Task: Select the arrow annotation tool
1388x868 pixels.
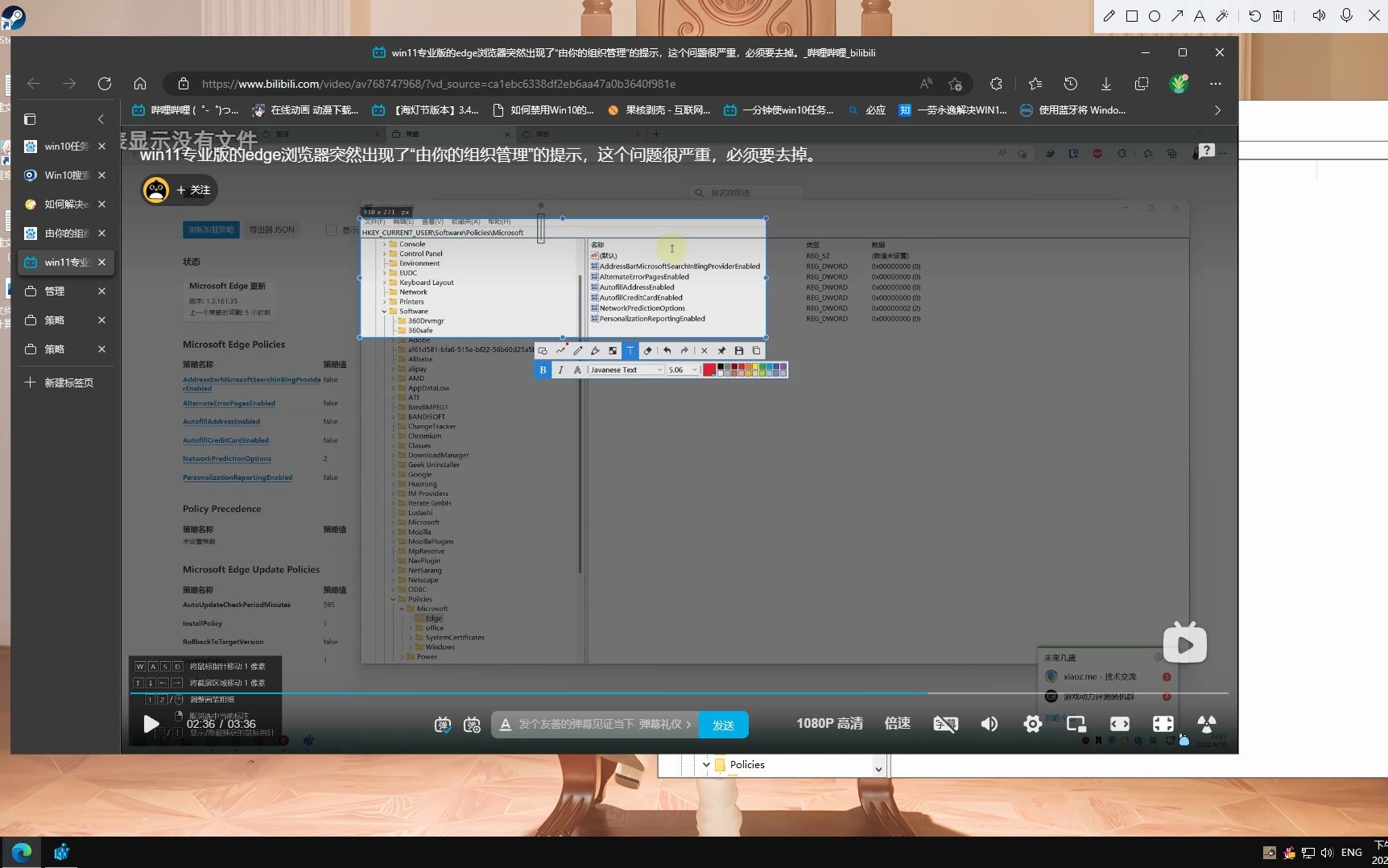Action: (x=1177, y=16)
